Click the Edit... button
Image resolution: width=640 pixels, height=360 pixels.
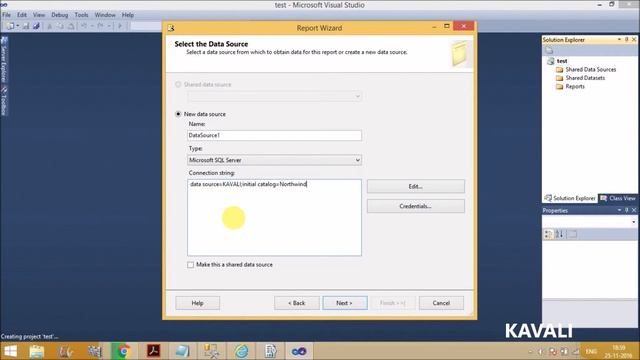416,187
